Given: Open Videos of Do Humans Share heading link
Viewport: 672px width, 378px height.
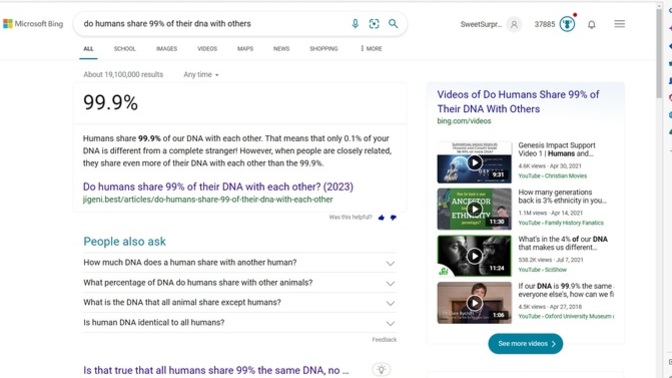Looking at the screenshot, I should [518, 102].
